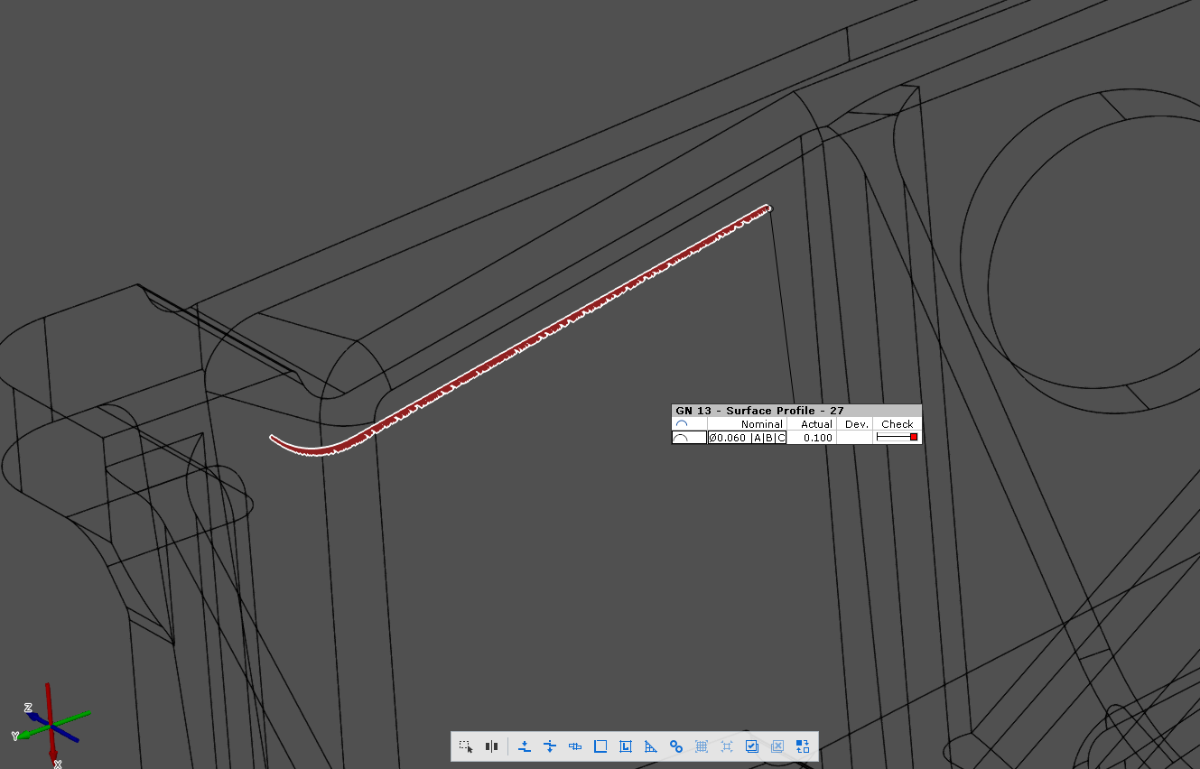Click the square icon containing letter L

pyautogui.click(x=626, y=746)
